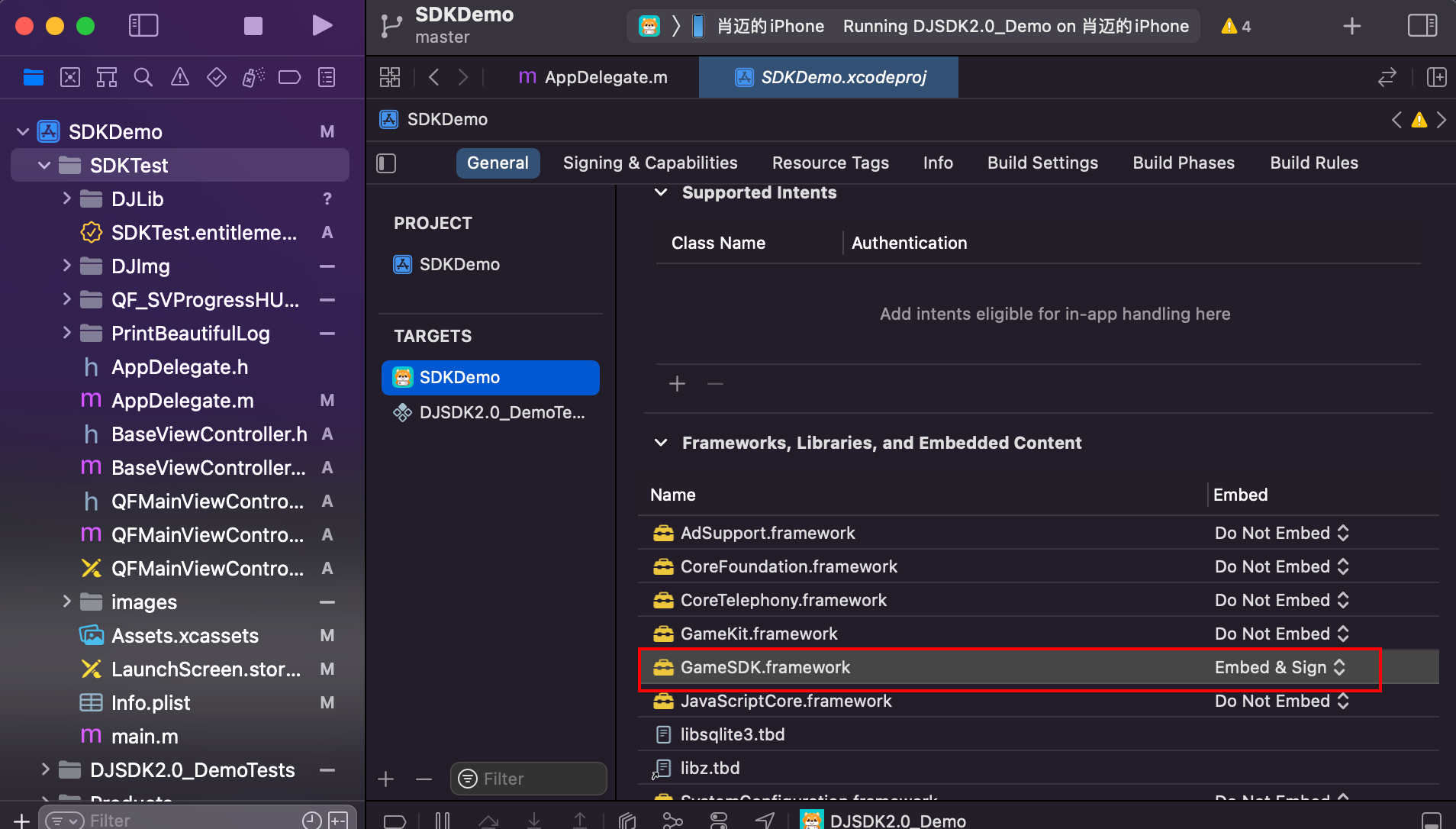1456x829 pixels.
Task: Remove the selected target with minus
Action: pyautogui.click(x=424, y=779)
